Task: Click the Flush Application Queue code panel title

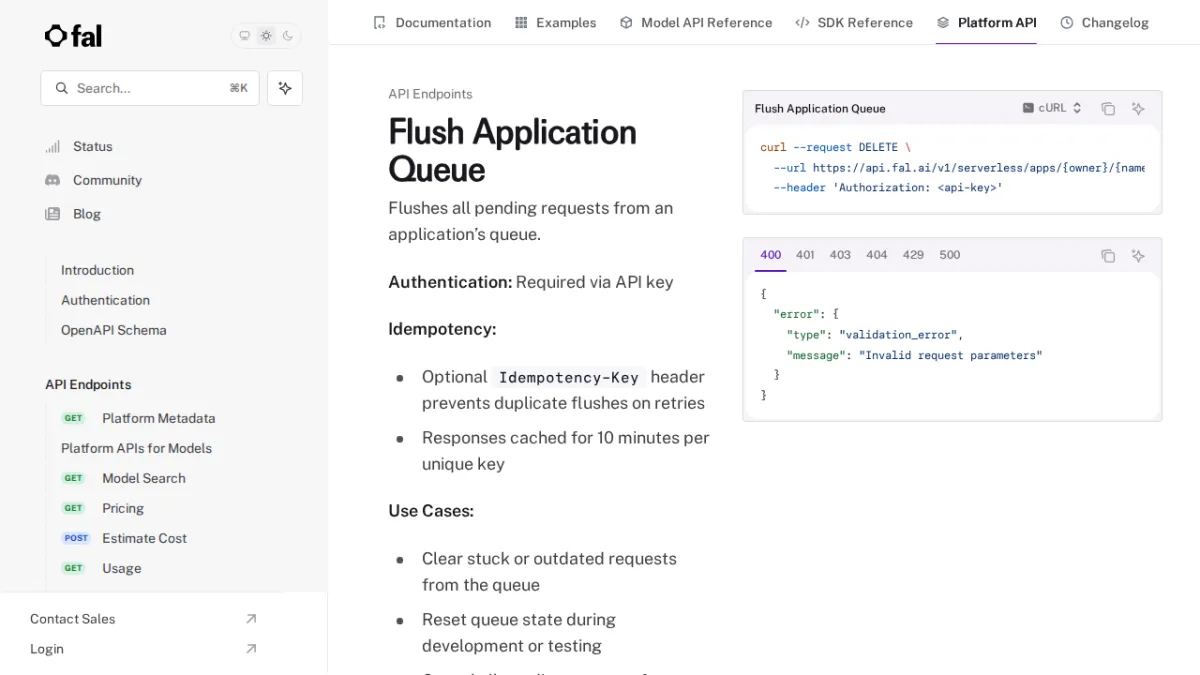Action: [x=820, y=108]
